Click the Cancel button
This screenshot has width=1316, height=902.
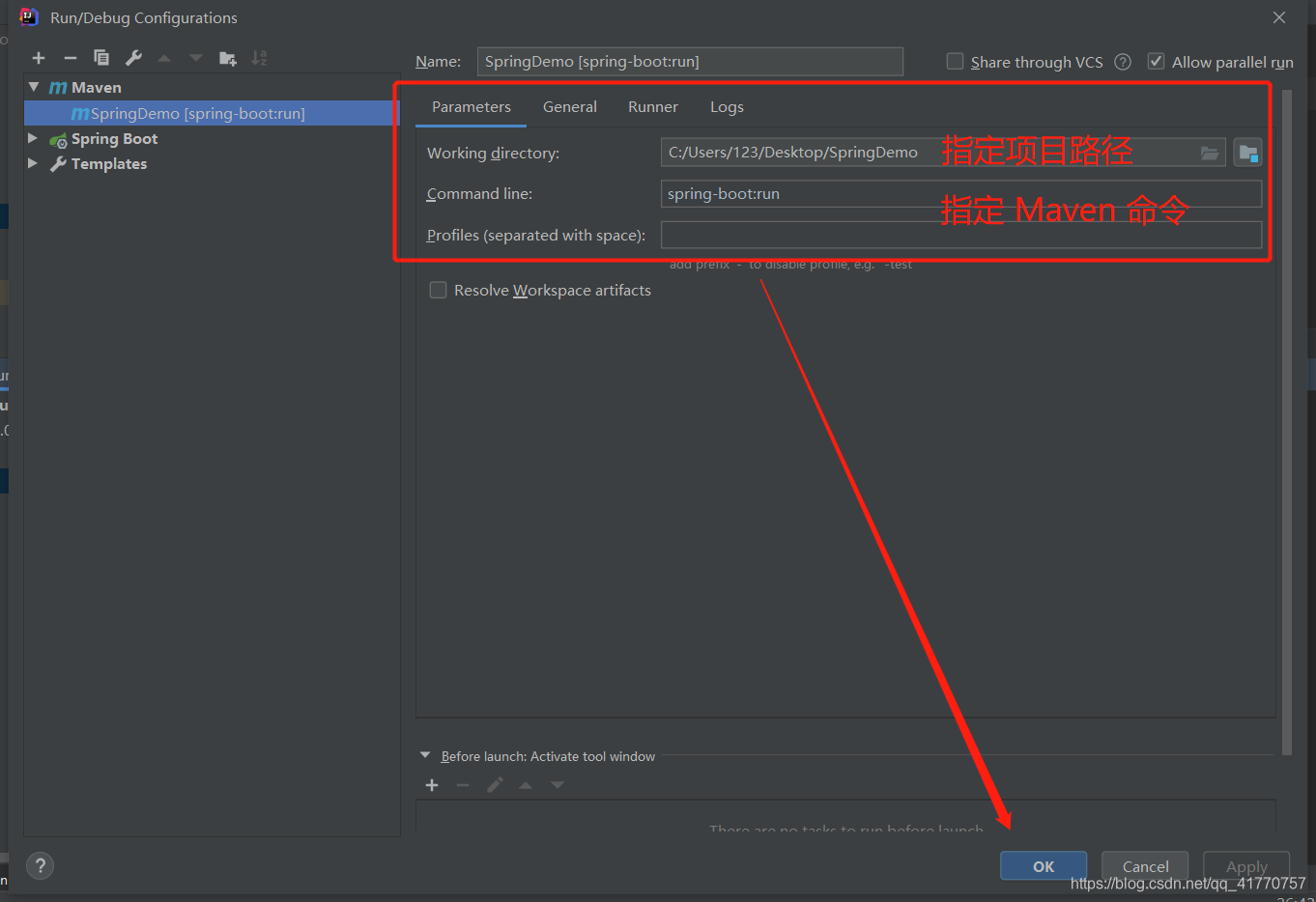tap(1145, 866)
